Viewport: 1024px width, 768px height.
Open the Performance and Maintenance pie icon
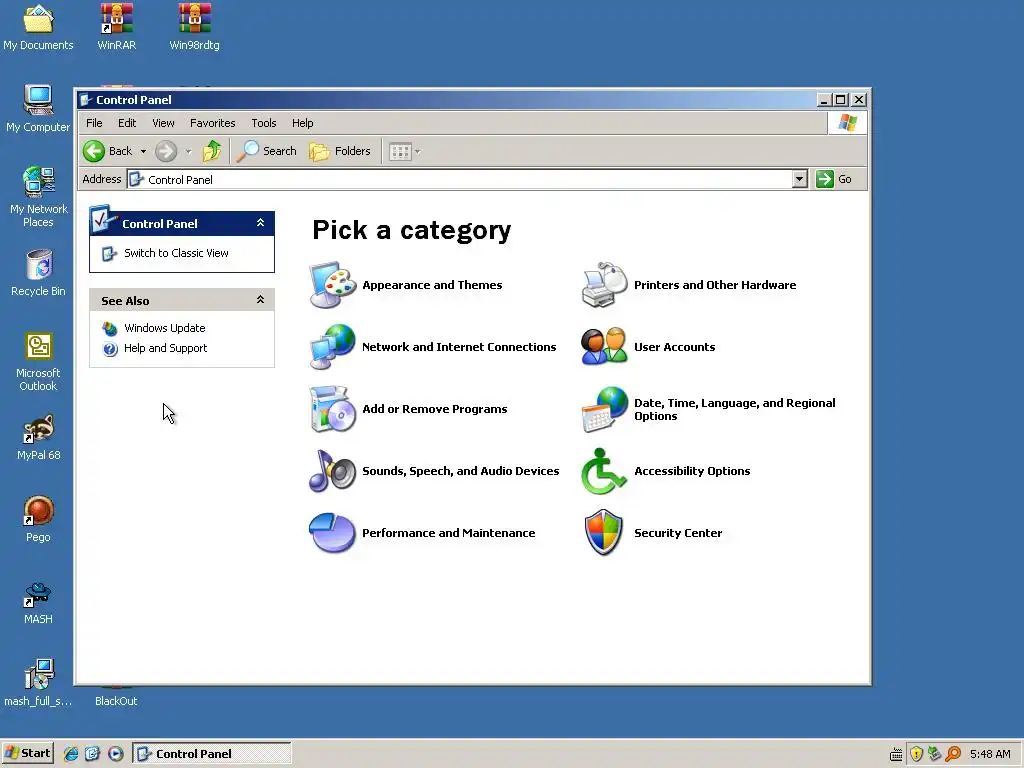(x=332, y=533)
